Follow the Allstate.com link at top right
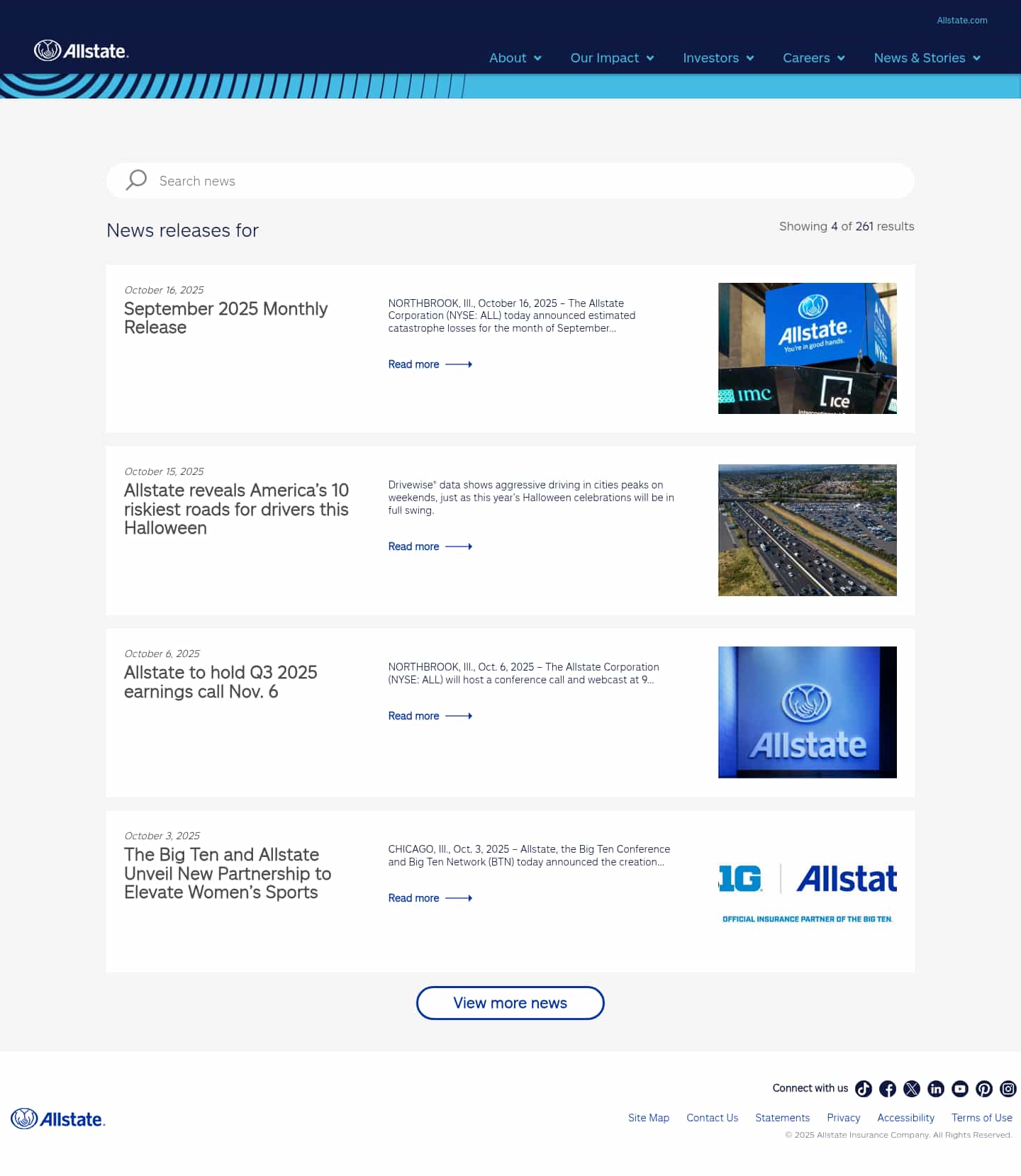This screenshot has width=1021, height=1176. 962,21
